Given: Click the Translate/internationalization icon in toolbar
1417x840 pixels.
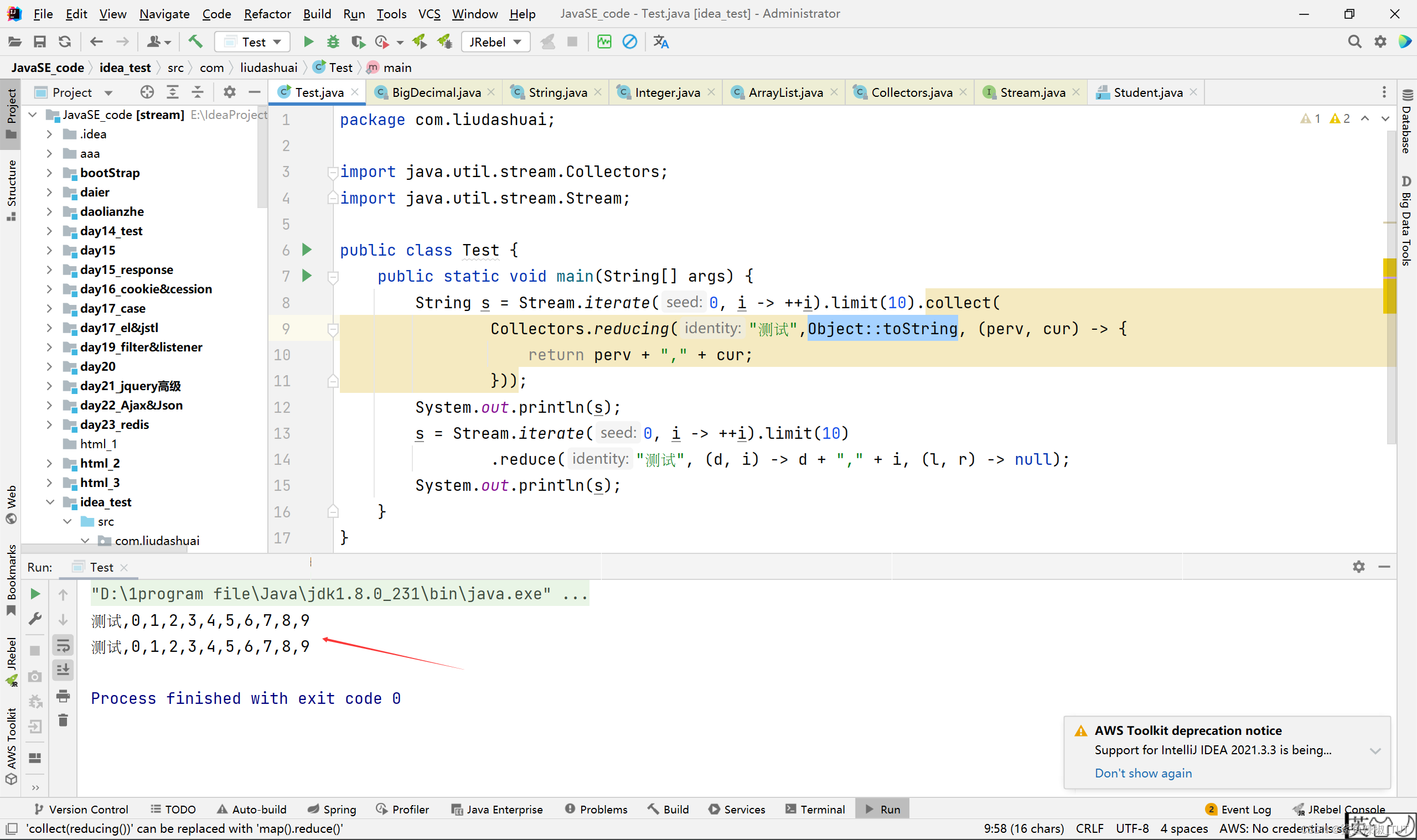Looking at the screenshot, I should point(662,41).
